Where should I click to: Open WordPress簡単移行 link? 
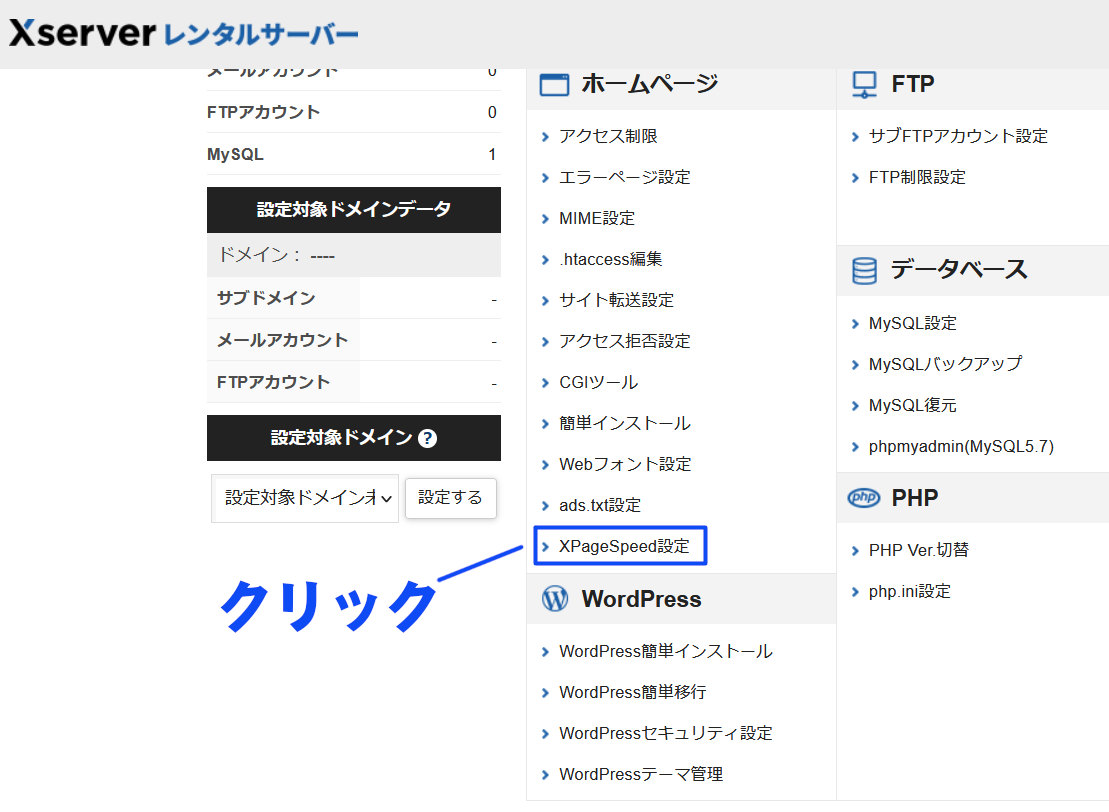(632, 692)
